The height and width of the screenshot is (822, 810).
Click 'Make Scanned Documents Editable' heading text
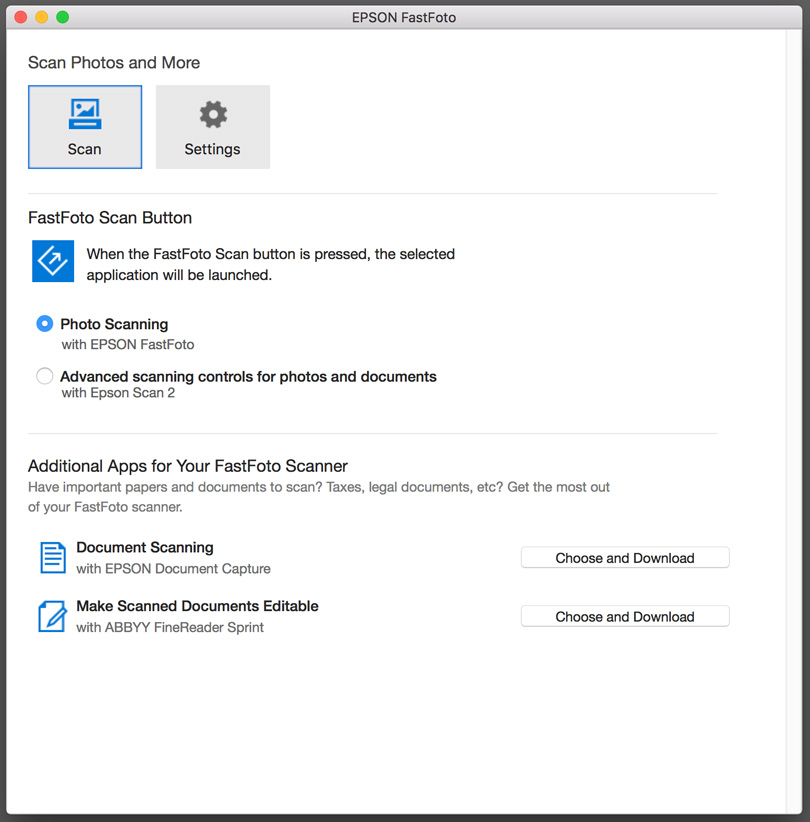197,606
